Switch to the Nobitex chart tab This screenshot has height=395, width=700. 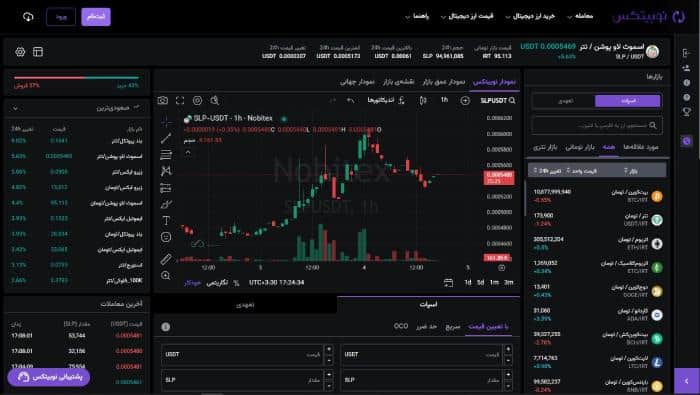(x=494, y=82)
